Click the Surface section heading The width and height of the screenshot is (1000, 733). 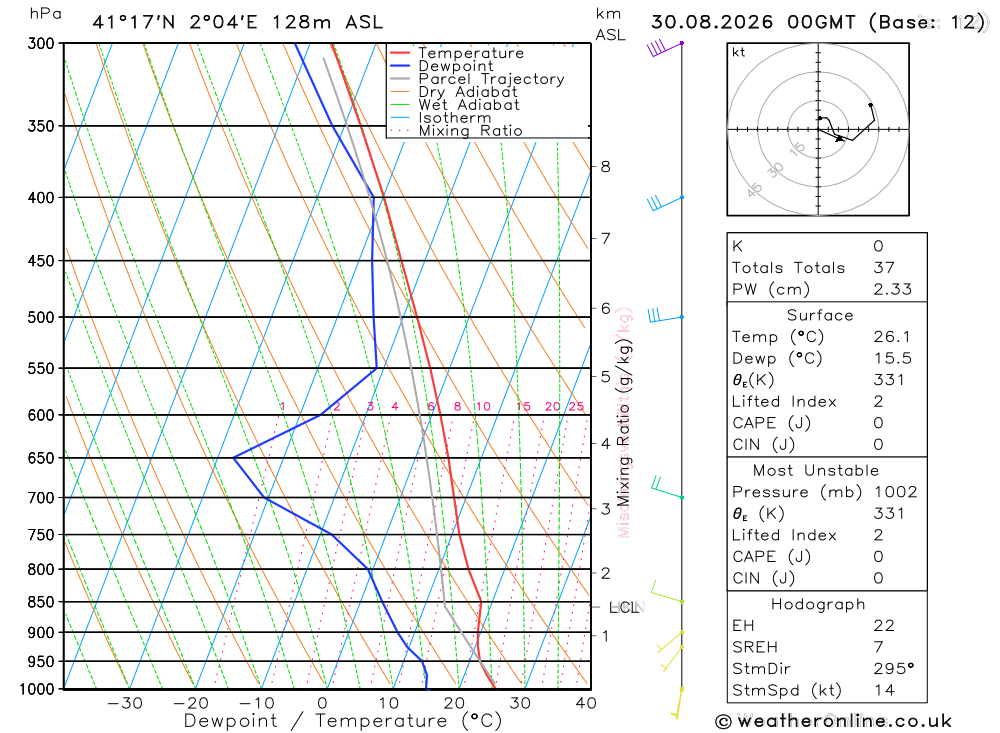[820, 315]
